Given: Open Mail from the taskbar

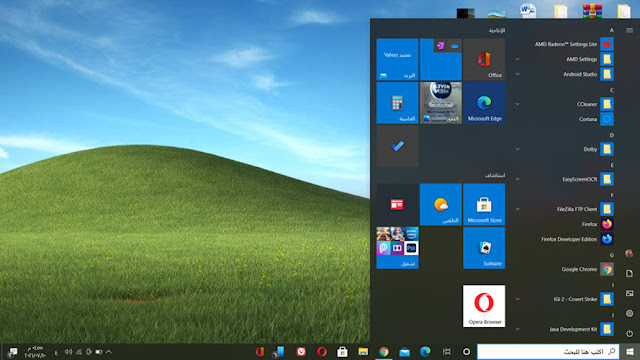Looking at the screenshot, I should point(404,351).
